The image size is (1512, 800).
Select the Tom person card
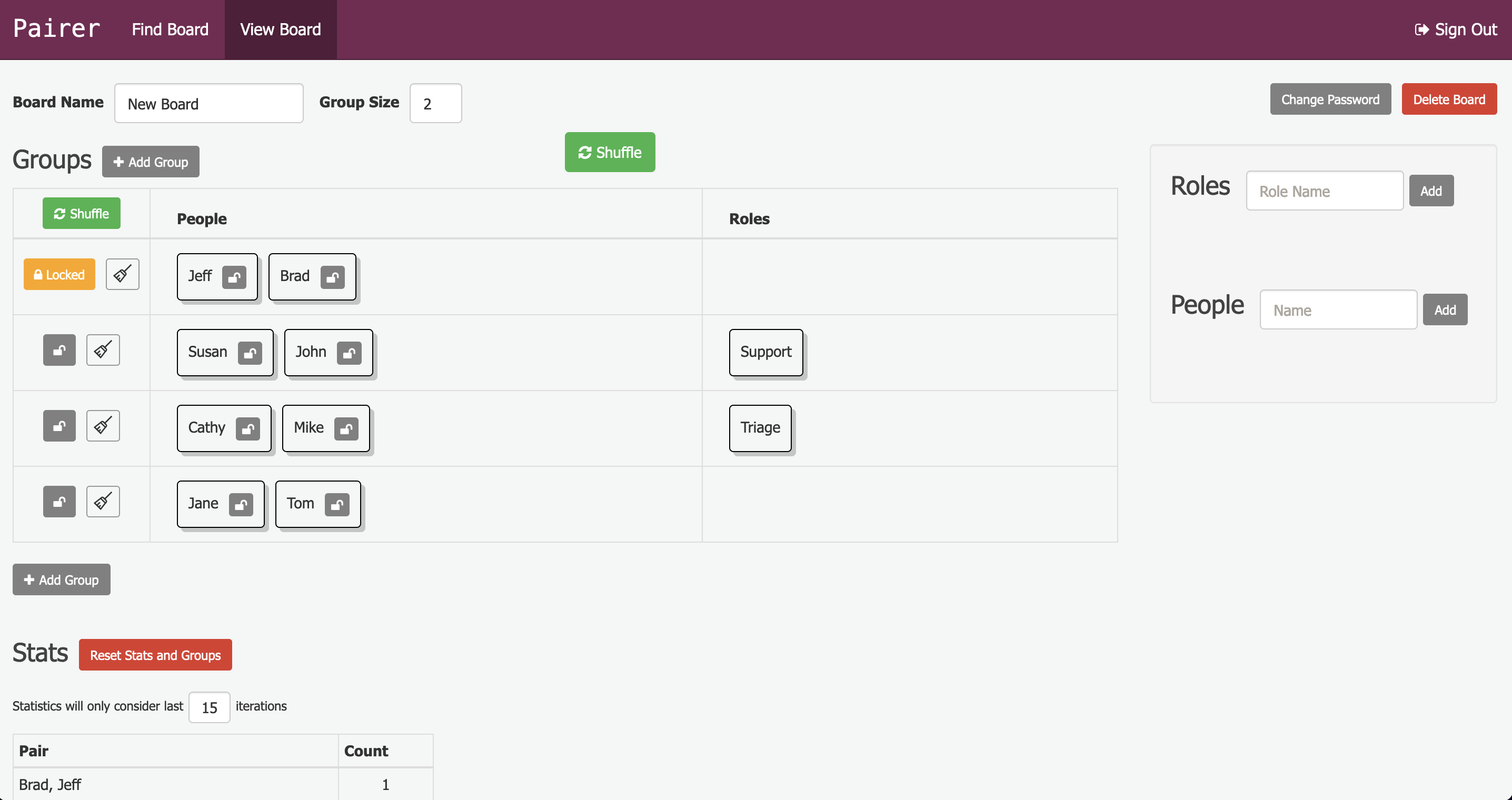(x=318, y=504)
